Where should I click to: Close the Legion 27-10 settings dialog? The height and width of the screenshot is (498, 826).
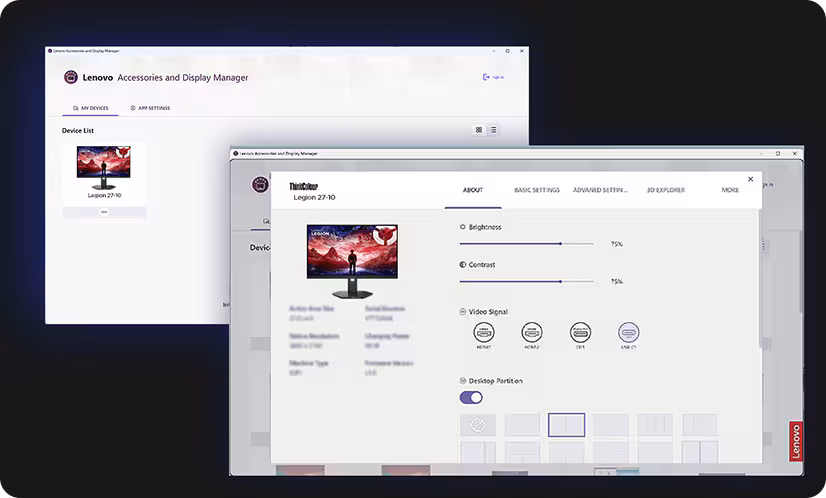point(751,180)
